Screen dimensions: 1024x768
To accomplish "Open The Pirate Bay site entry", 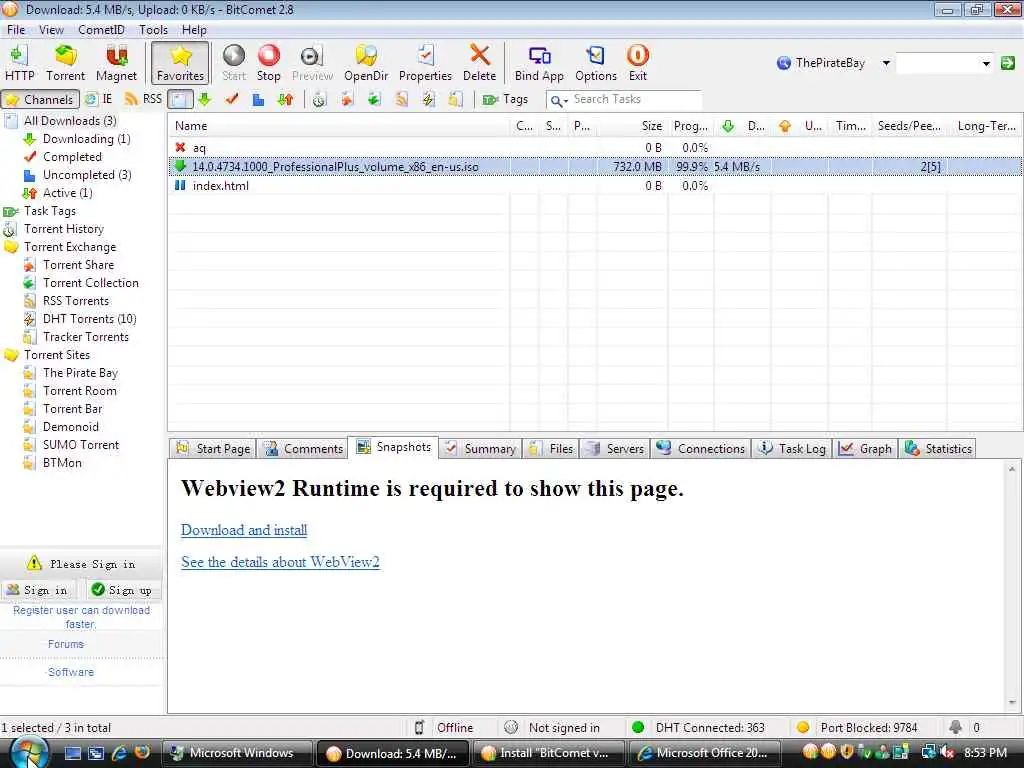I will pos(80,373).
